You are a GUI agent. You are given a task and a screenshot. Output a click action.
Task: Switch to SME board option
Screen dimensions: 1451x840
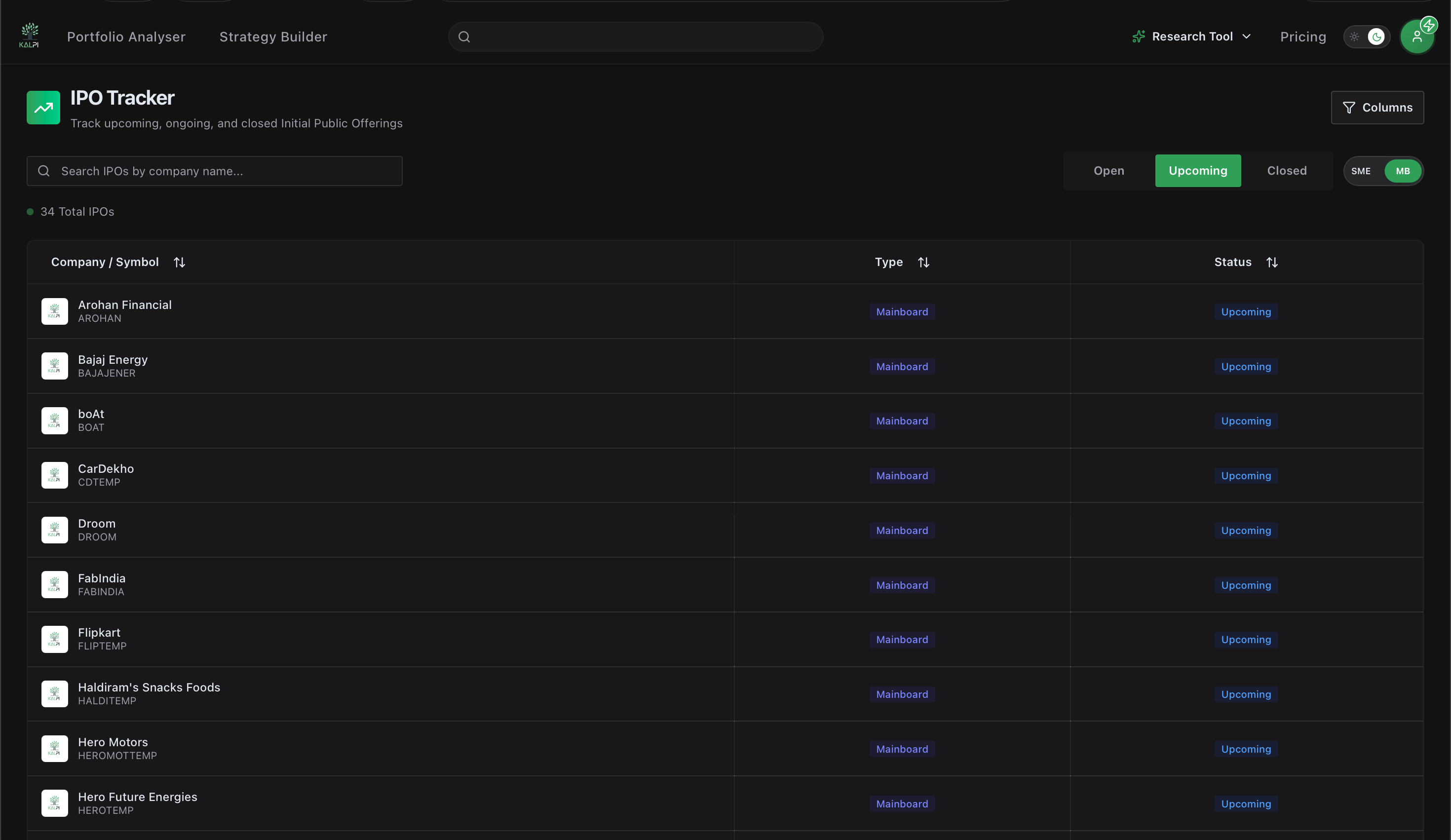pos(1361,171)
